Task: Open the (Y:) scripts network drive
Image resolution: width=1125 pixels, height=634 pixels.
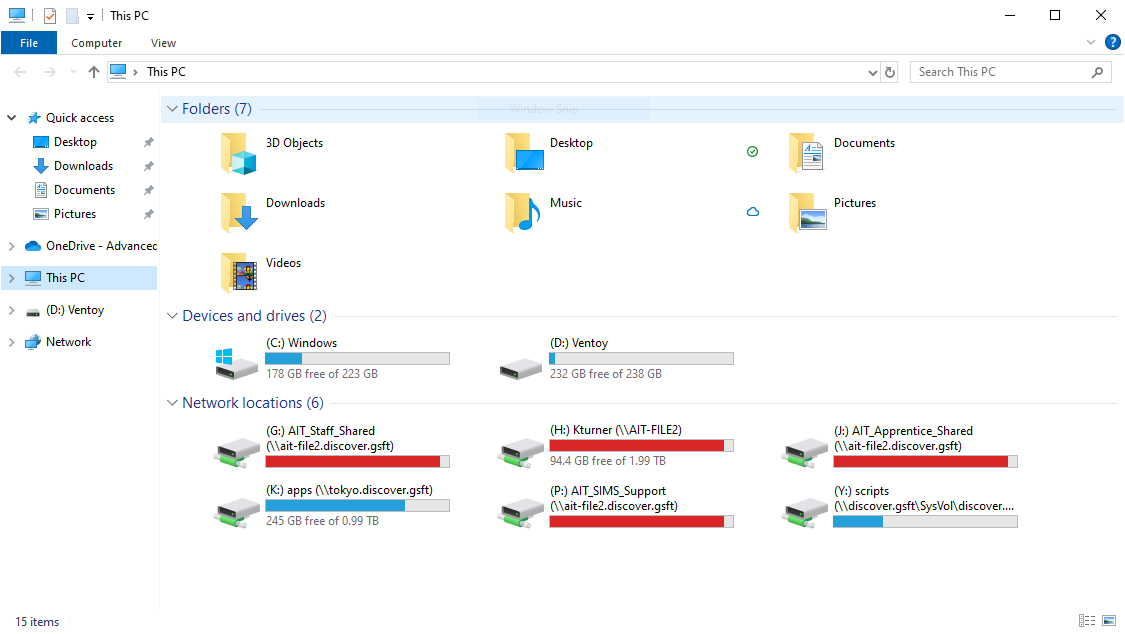Action: point(805,512)
